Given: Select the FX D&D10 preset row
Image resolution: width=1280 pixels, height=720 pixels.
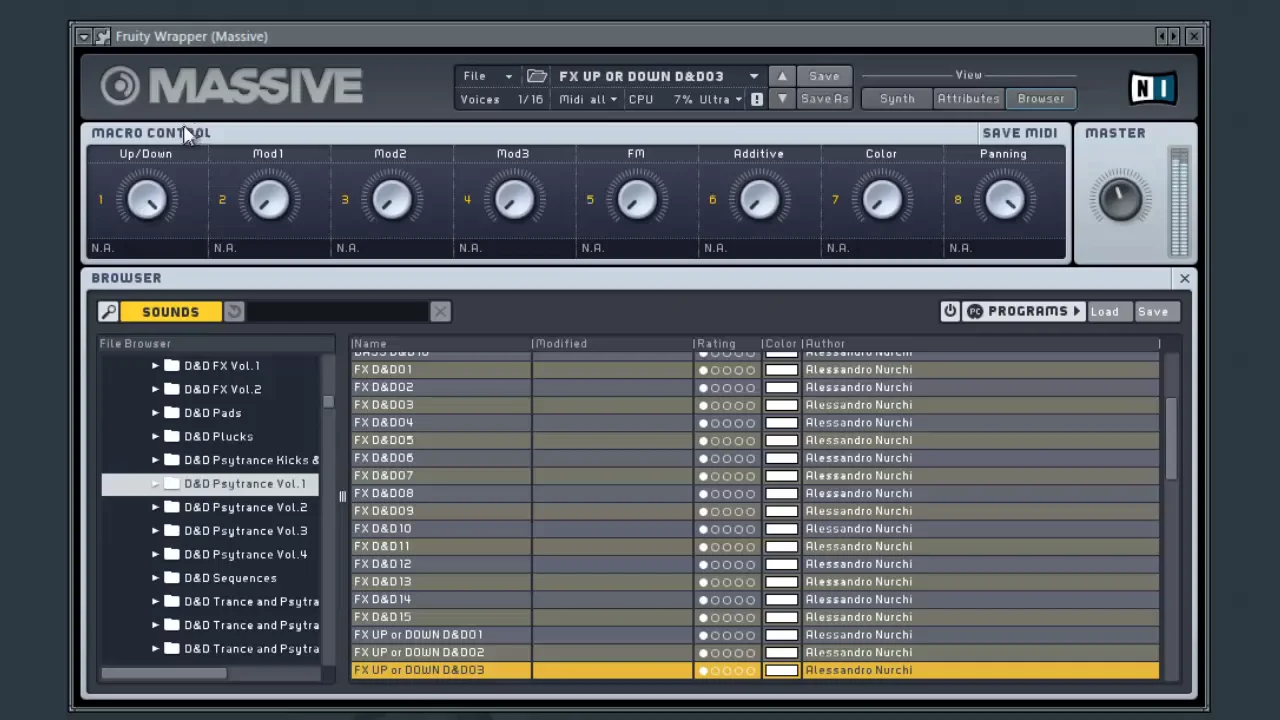Looking at the screenshot, I should pos(755,529).
